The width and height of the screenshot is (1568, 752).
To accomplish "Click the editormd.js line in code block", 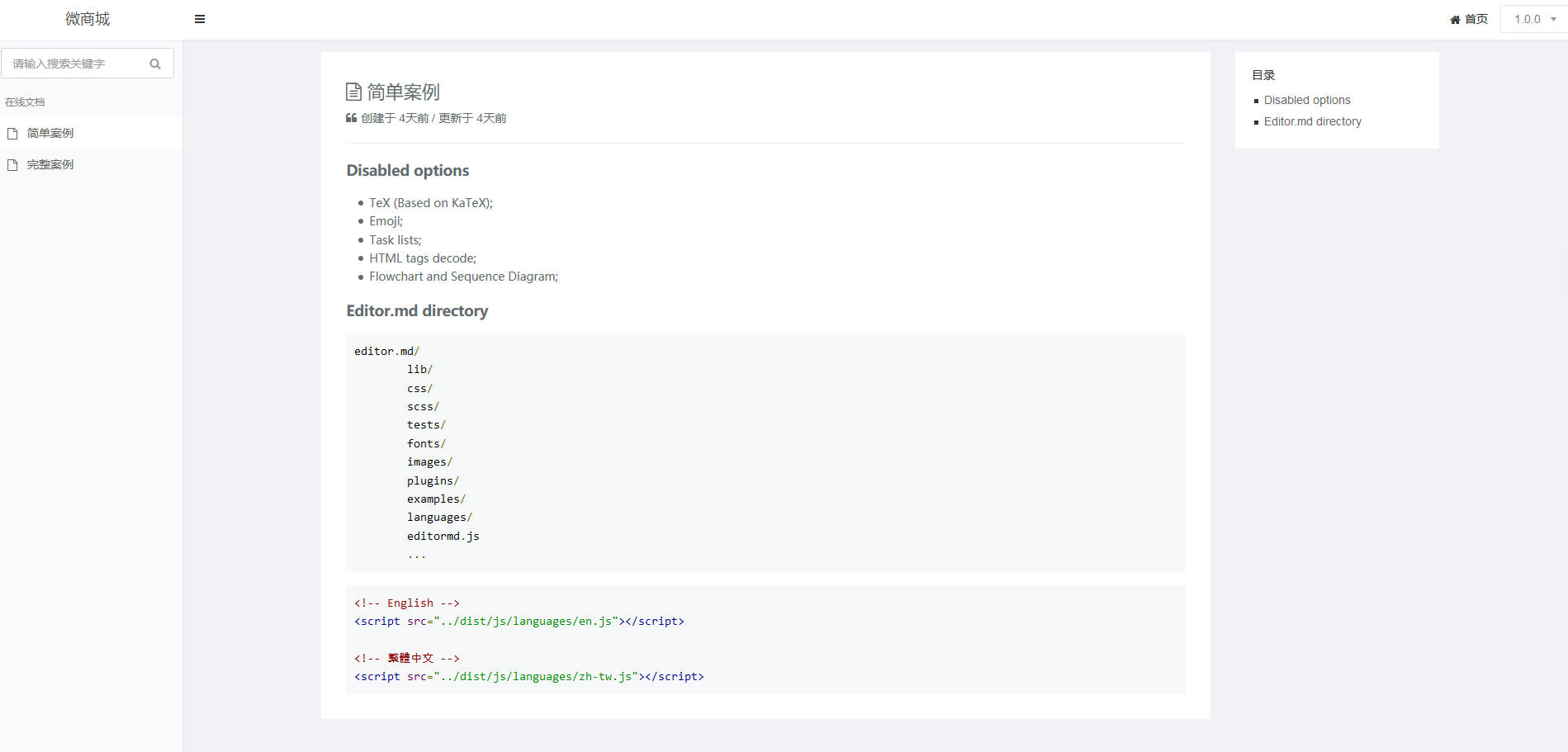I will pyautogui.click(x=443, y=537).
